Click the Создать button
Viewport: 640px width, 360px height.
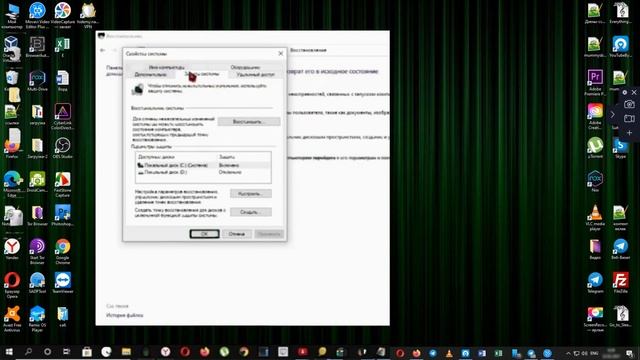tap(251, 212)
